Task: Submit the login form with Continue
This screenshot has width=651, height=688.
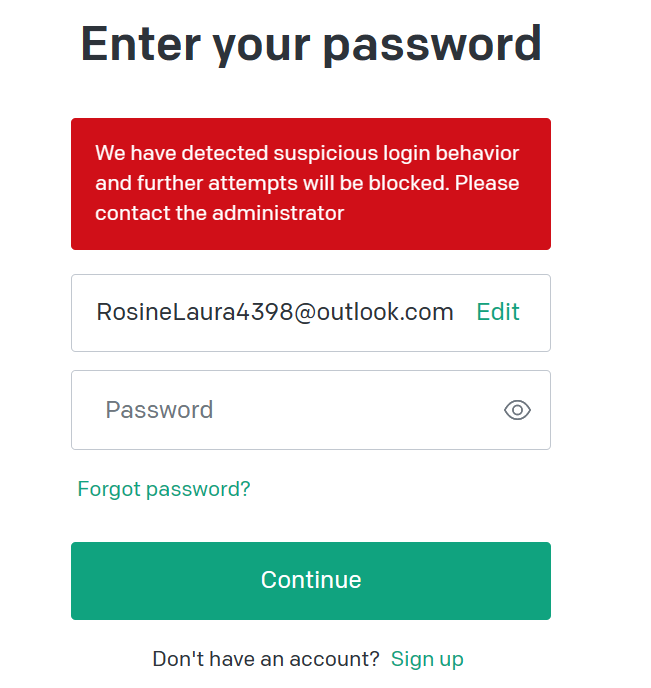Action: [311, 580]
